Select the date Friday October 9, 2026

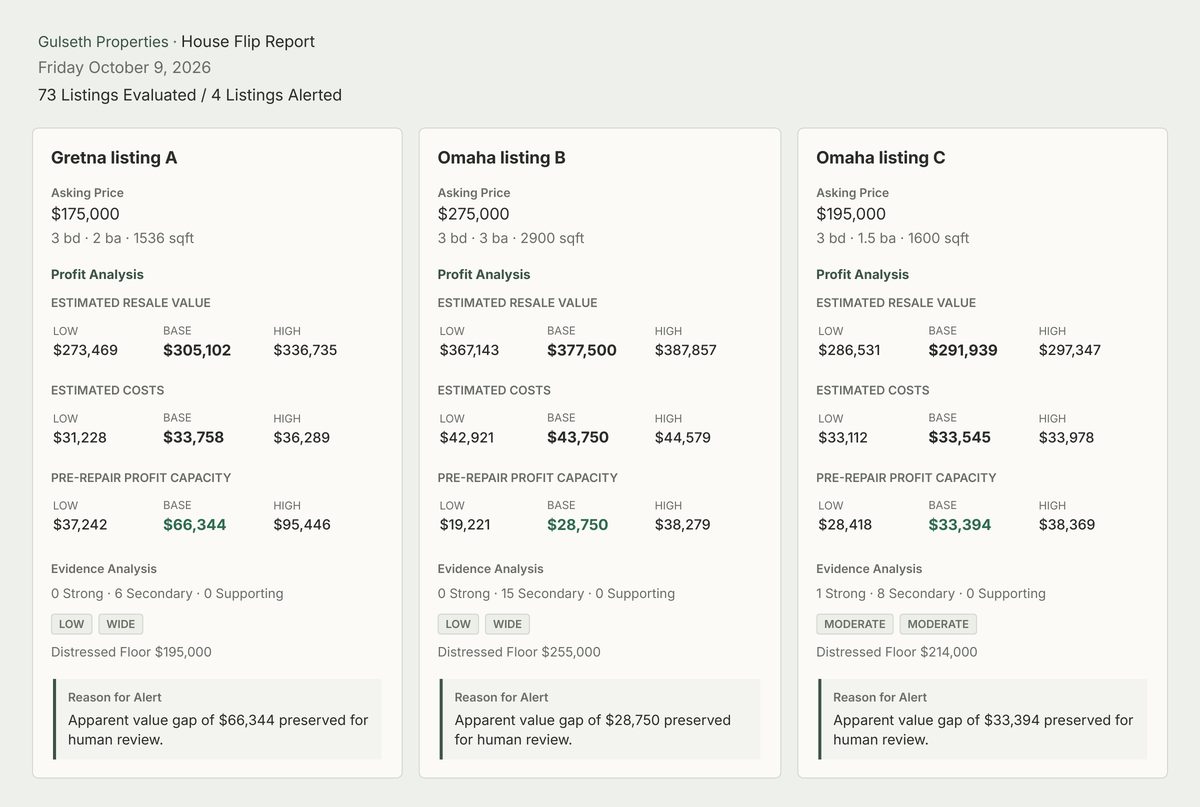click(x=125, y=68)
